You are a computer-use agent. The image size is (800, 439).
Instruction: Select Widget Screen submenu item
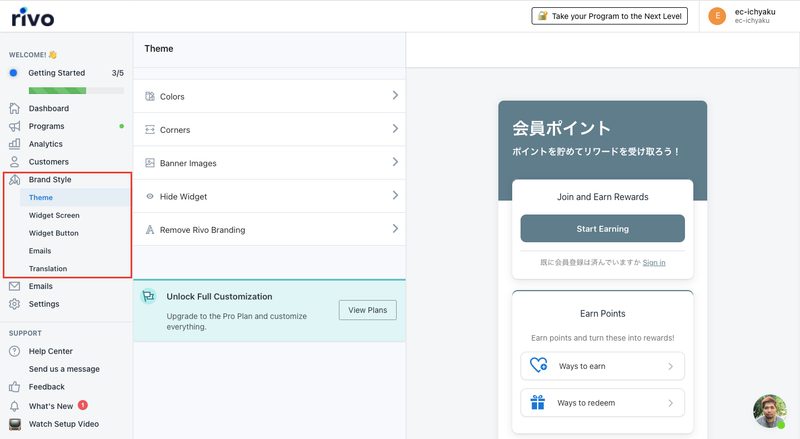point(54,215)
